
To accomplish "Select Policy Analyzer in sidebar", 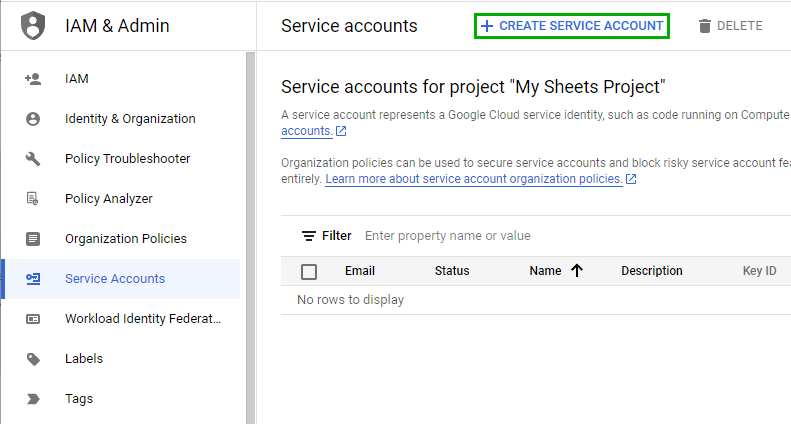I will click(108, 198).
